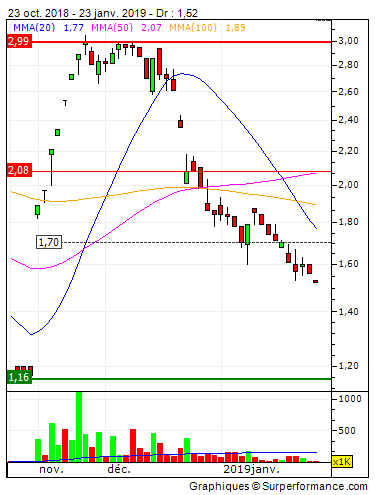This screenshot has height=495, width=375.
Task: Click the MMA(100) value 1,89
Action: pos(235,27)
